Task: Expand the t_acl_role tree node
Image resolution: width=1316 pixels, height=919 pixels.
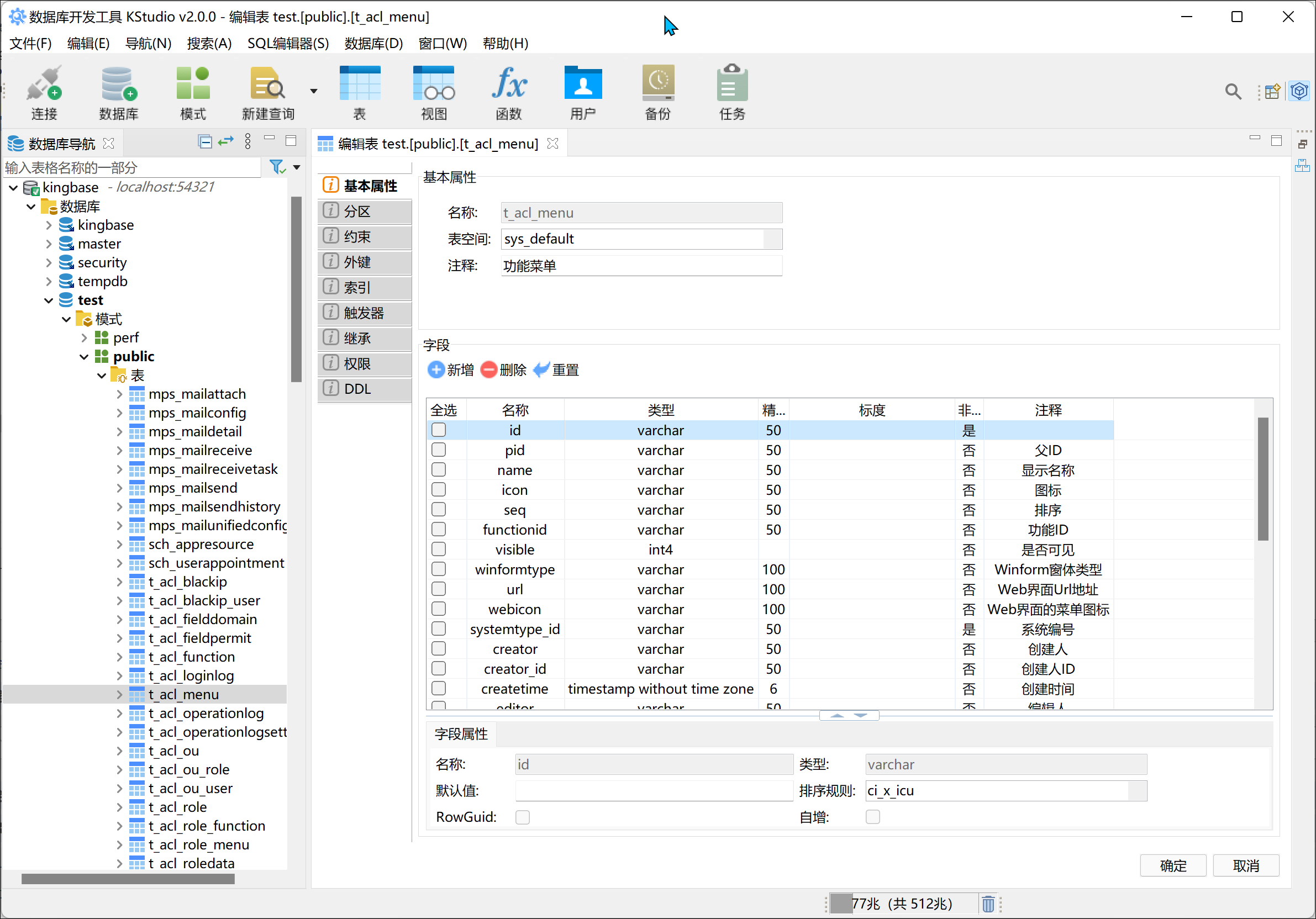Action: tap(119, 807)
